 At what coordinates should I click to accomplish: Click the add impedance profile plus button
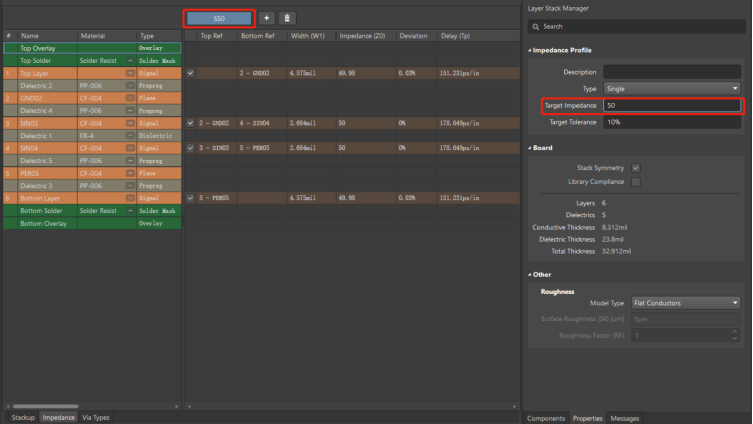(x=266, y=18)
